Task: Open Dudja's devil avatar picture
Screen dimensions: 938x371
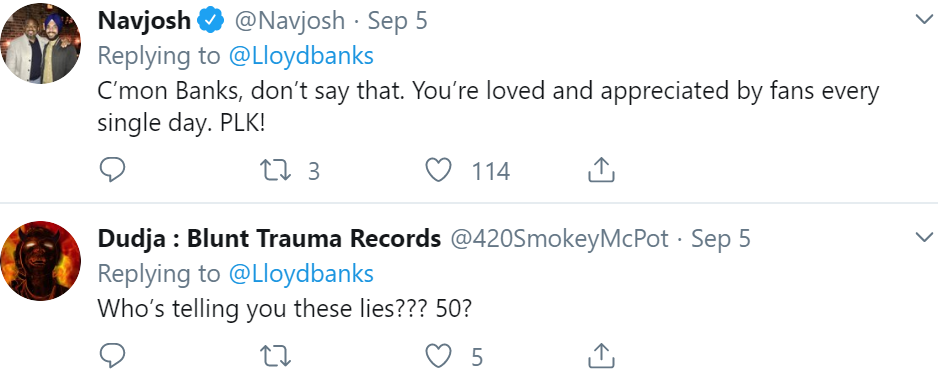Action: [40, 261]
